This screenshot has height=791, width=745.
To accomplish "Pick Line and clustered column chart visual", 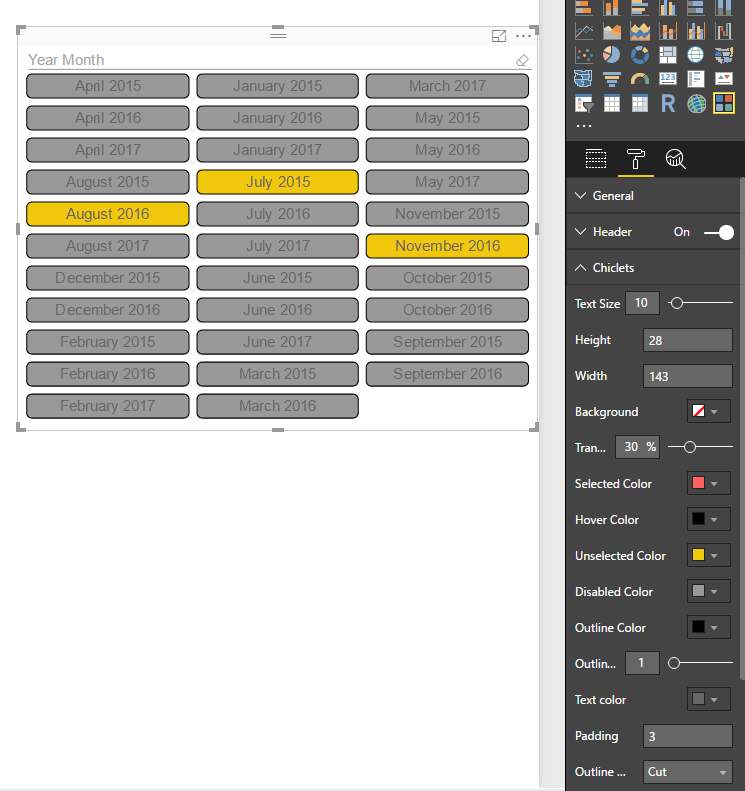I will point(696,32).
